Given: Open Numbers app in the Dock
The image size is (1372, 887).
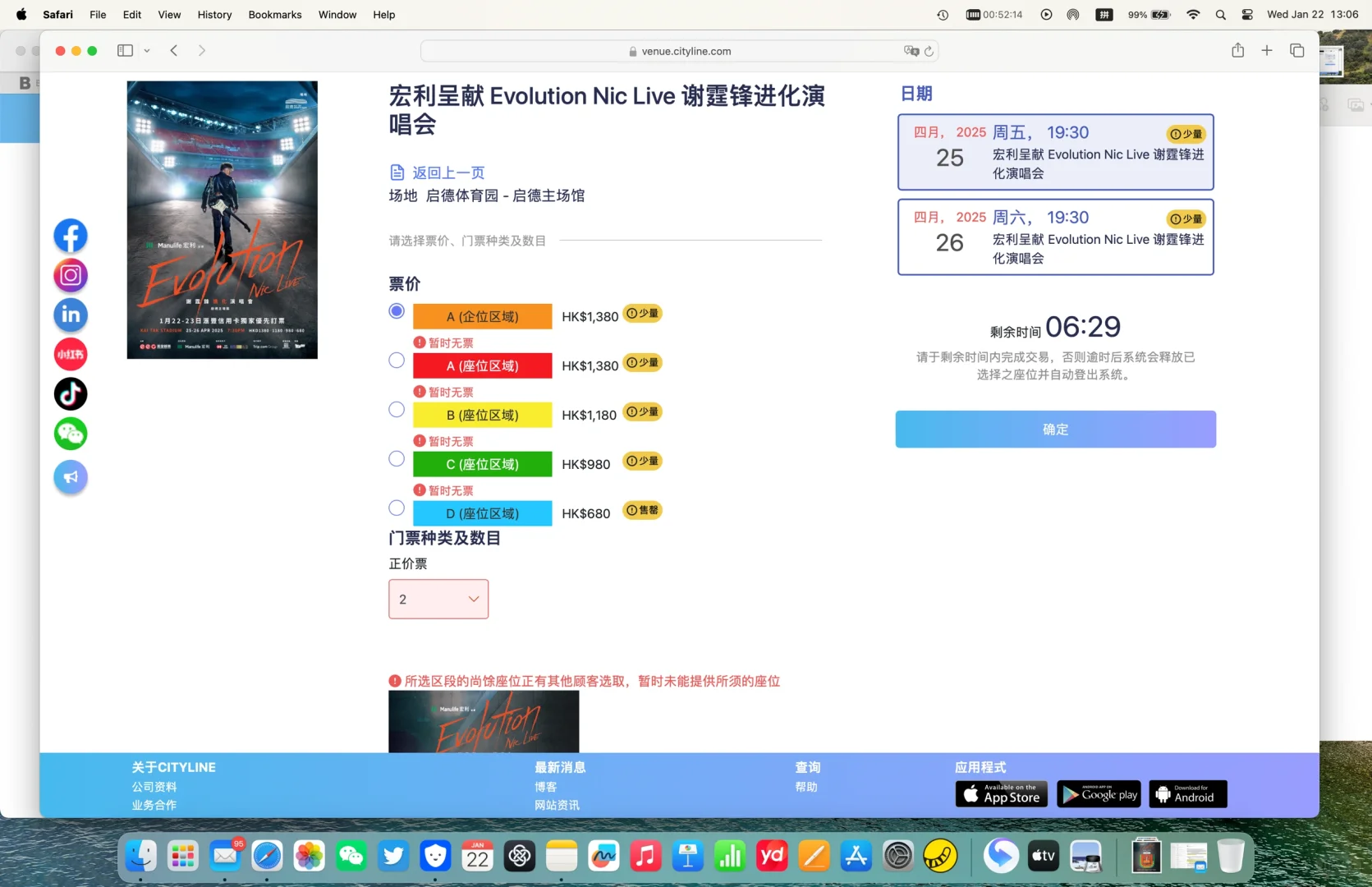Looking at the screenshot, I should coord(729,856).
